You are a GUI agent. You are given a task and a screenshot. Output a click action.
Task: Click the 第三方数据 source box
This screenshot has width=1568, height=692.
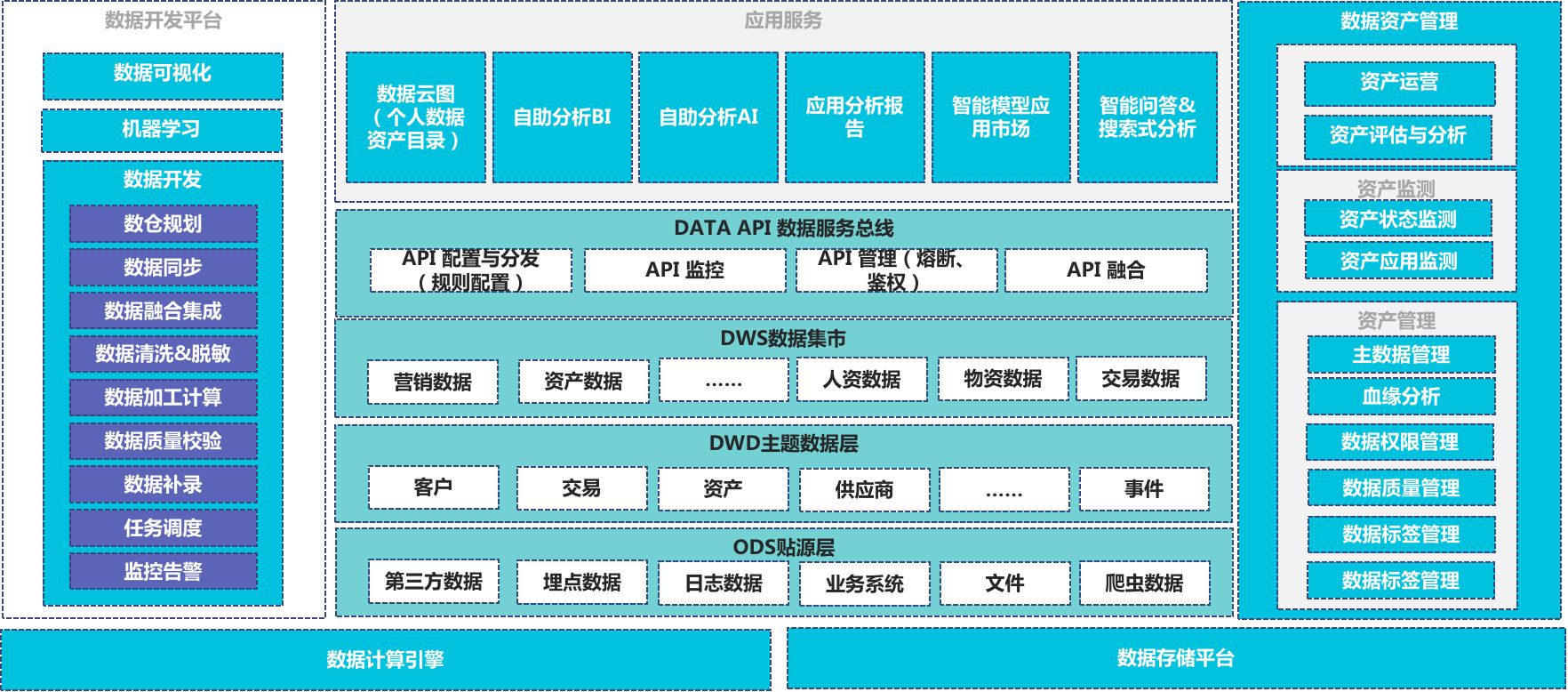coord(434,583)
